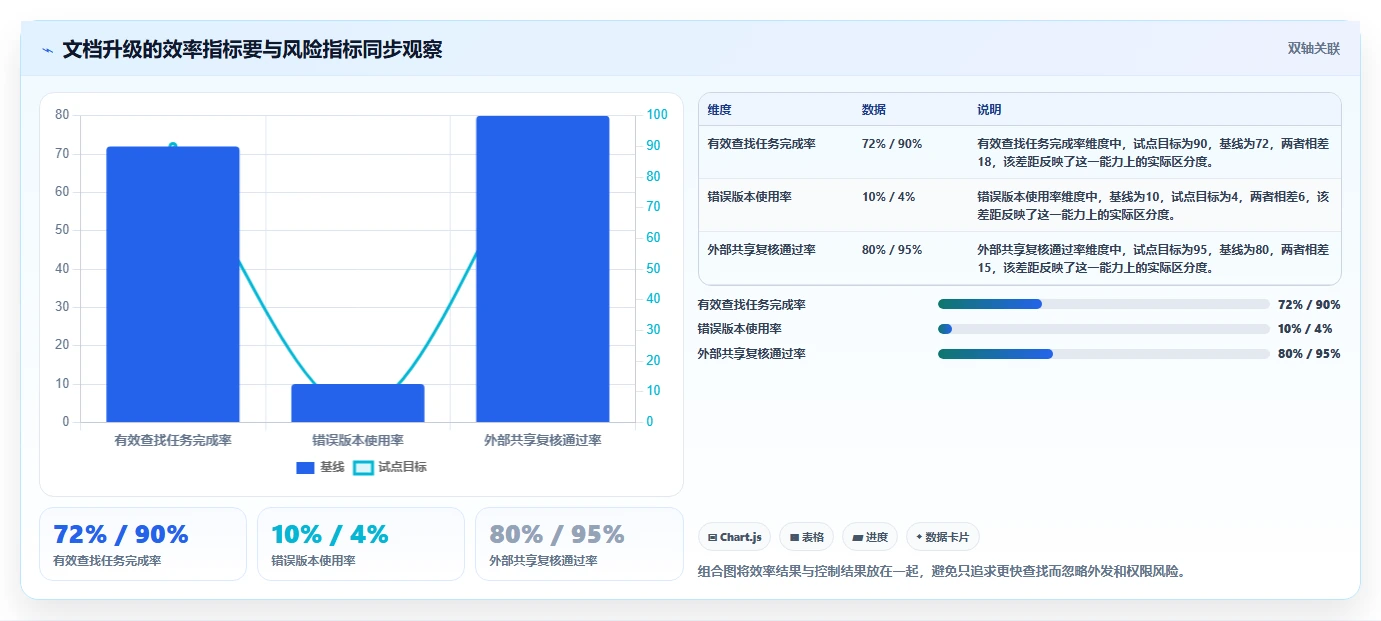Click the 有效查找任务完成率 progress bar
This screenshot has height=621, width=1381.
pos(1104,304)
